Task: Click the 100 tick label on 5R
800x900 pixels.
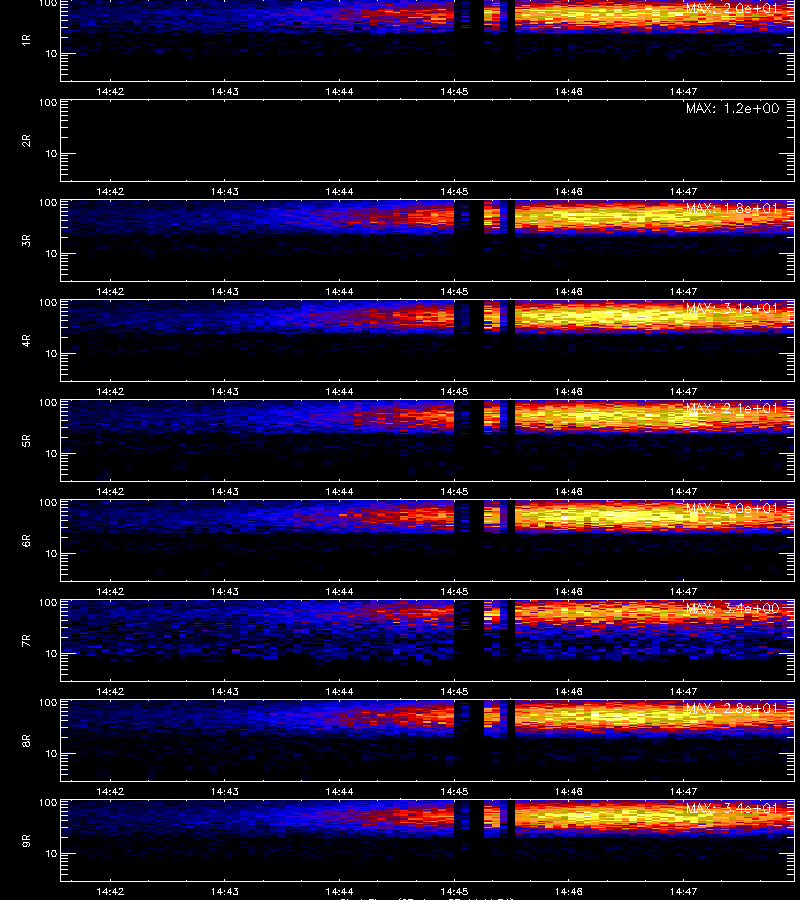Action: (x=48, y=403)
